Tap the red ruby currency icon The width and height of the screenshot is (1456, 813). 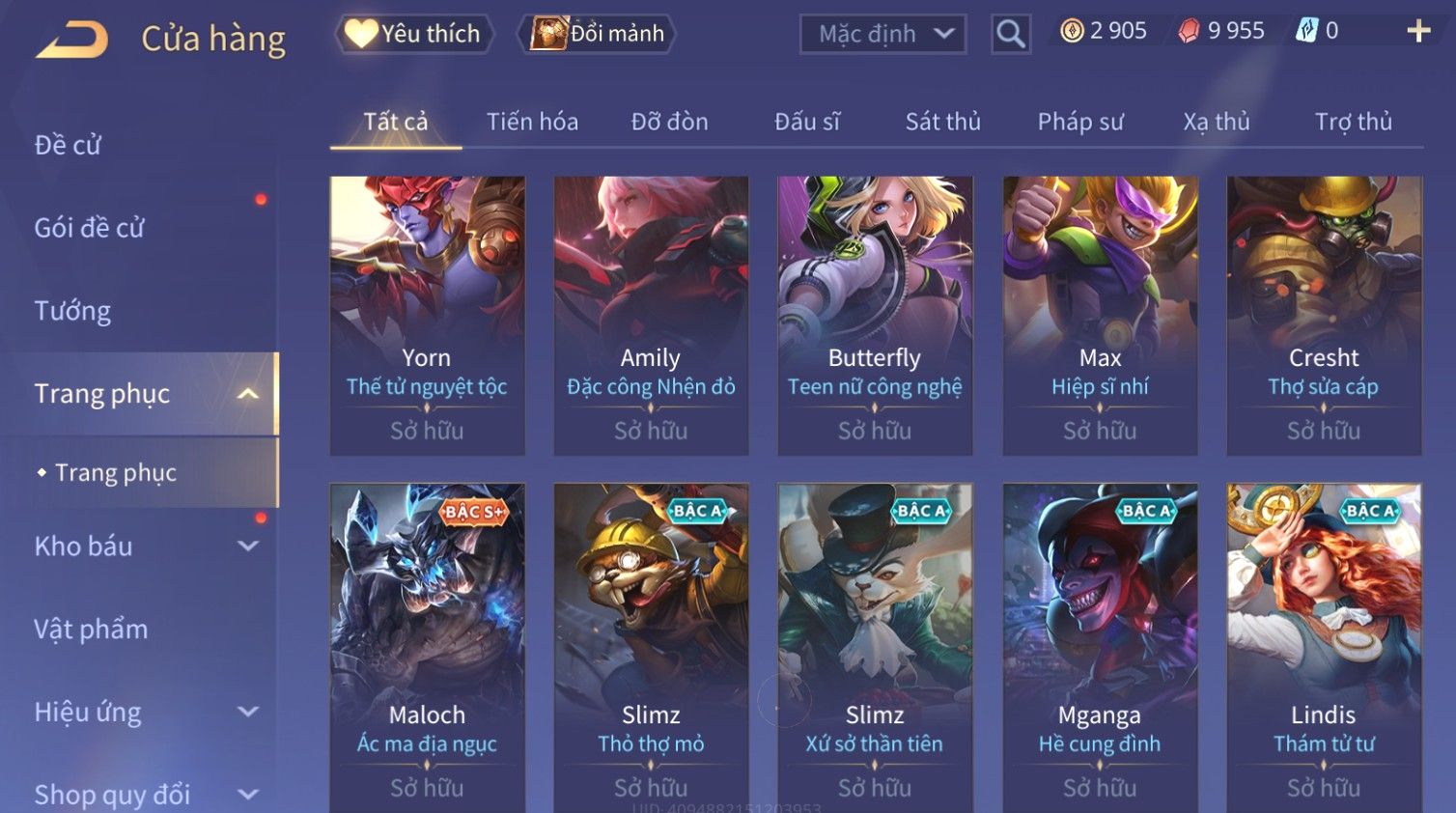pos(1189,31)
